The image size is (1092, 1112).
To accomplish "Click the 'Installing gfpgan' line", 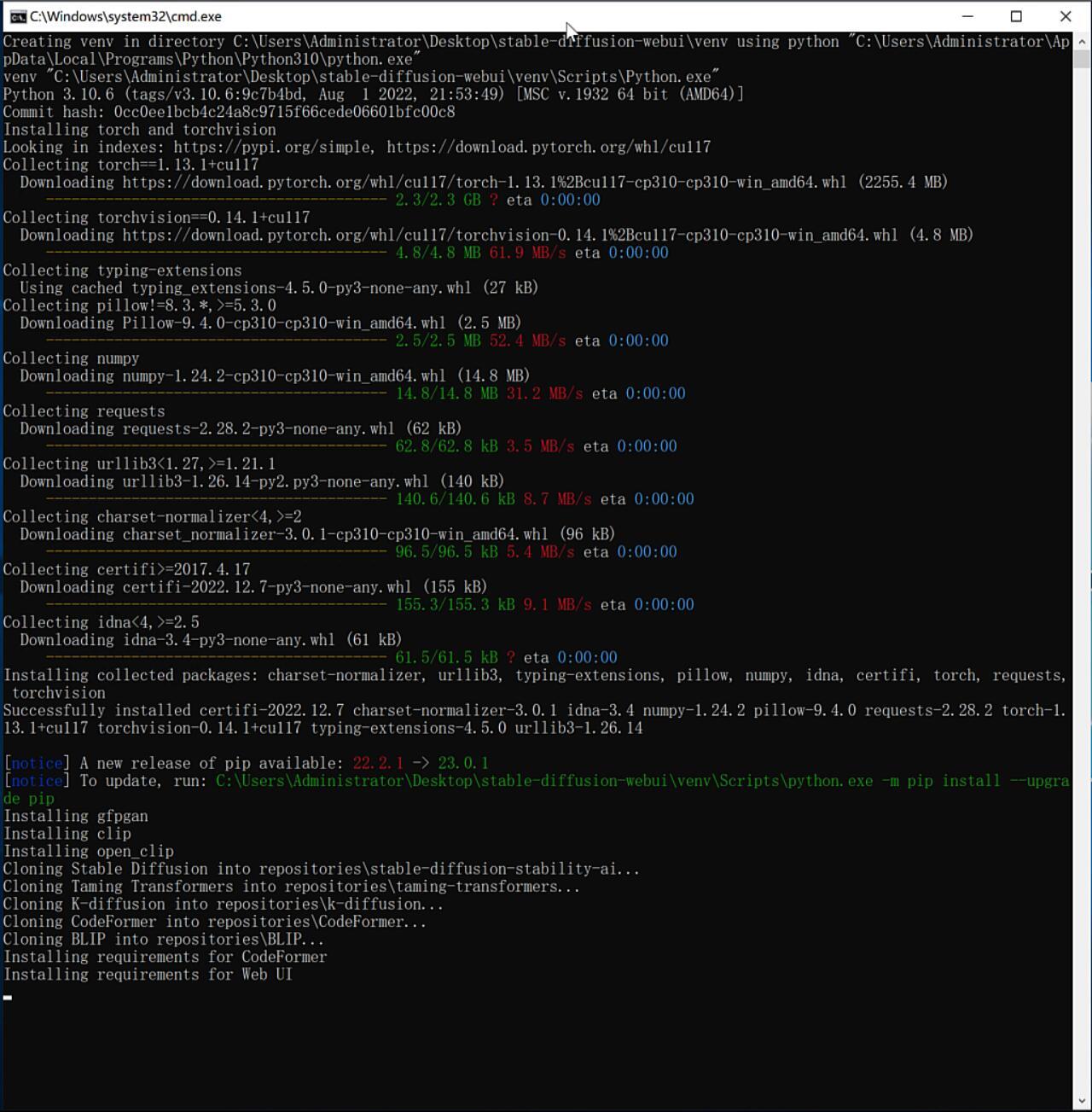I will (x=76, y=817).
